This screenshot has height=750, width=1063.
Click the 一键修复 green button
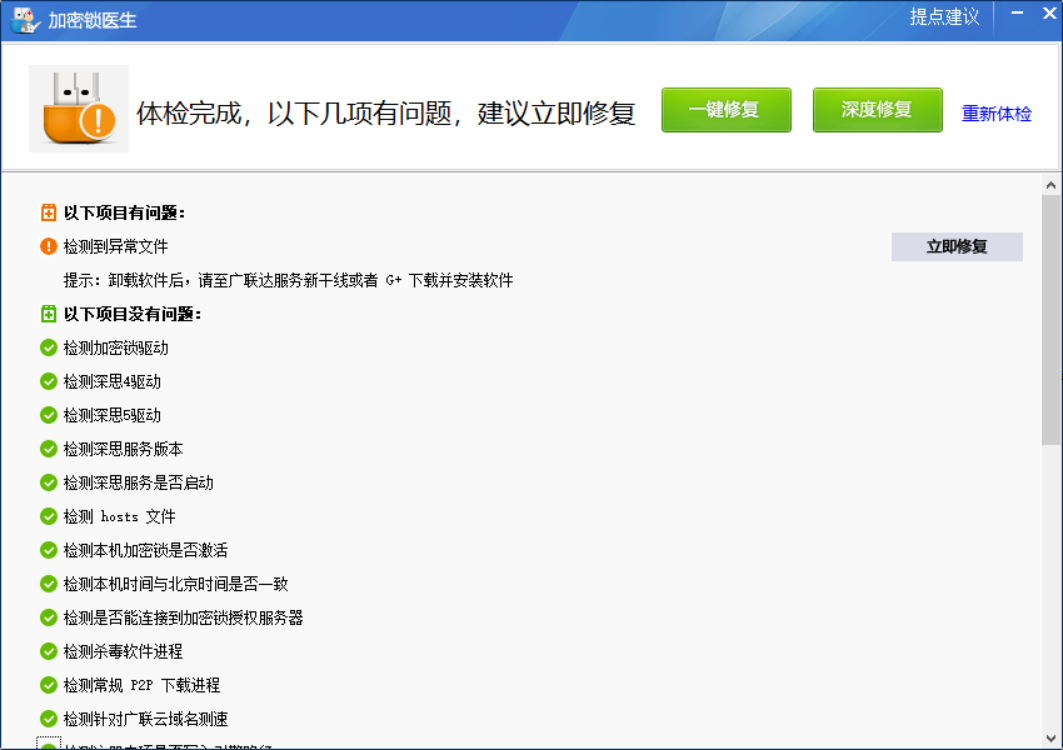726,110
